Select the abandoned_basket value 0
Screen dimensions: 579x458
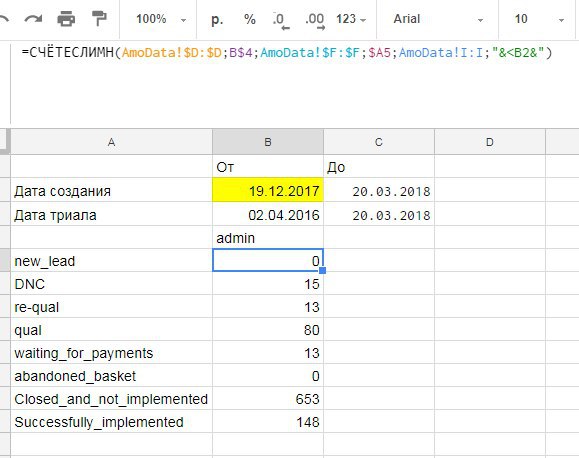click(x=268, y=376)
